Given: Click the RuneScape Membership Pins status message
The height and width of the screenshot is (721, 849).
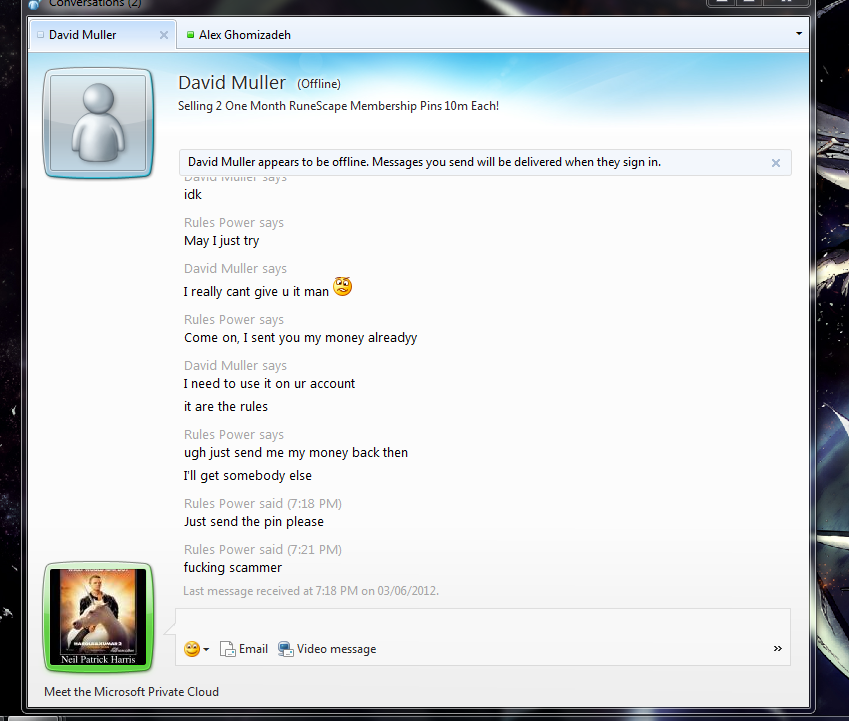Looking at the screenshot, I should point(338,106).
